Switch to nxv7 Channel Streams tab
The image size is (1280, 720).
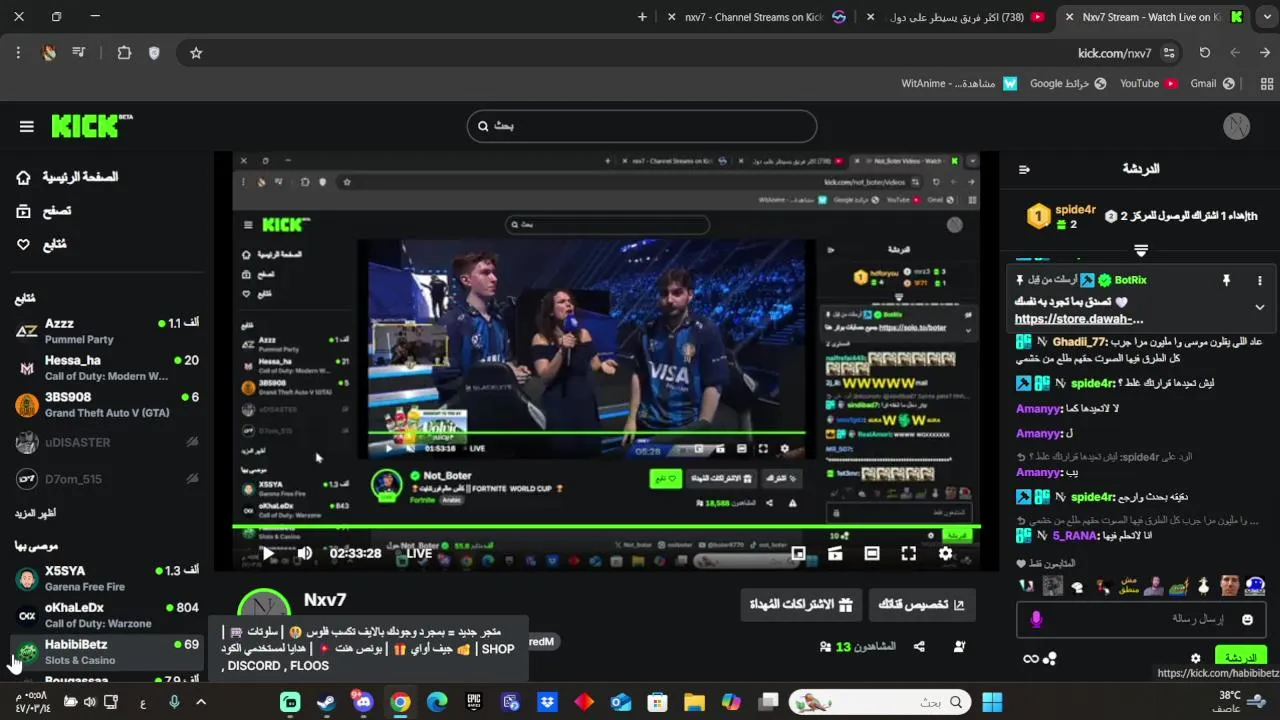(x=756, y=17)
